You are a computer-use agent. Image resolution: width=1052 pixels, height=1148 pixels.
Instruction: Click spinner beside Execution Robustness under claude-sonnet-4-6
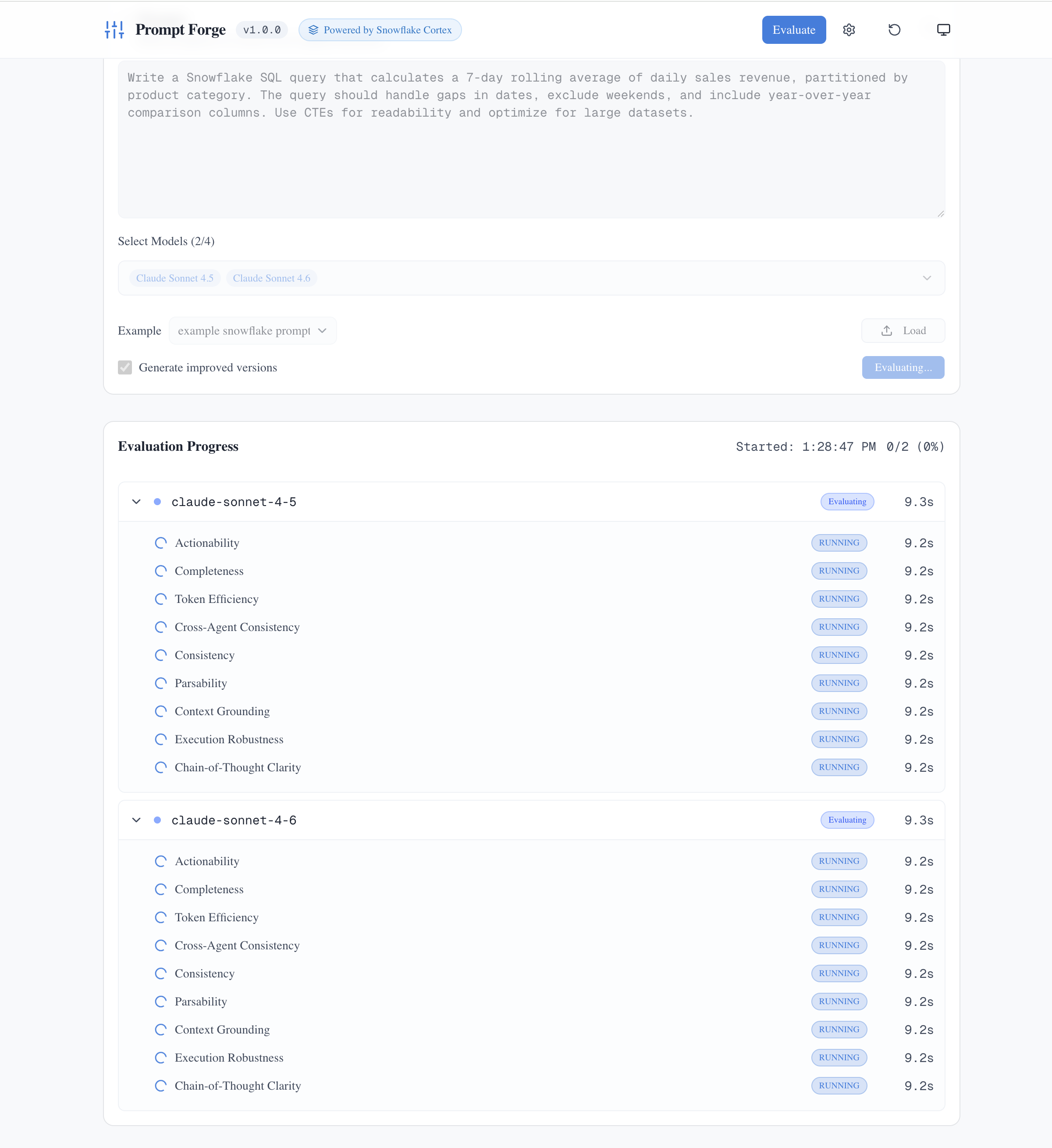(x=160, y=1058)
